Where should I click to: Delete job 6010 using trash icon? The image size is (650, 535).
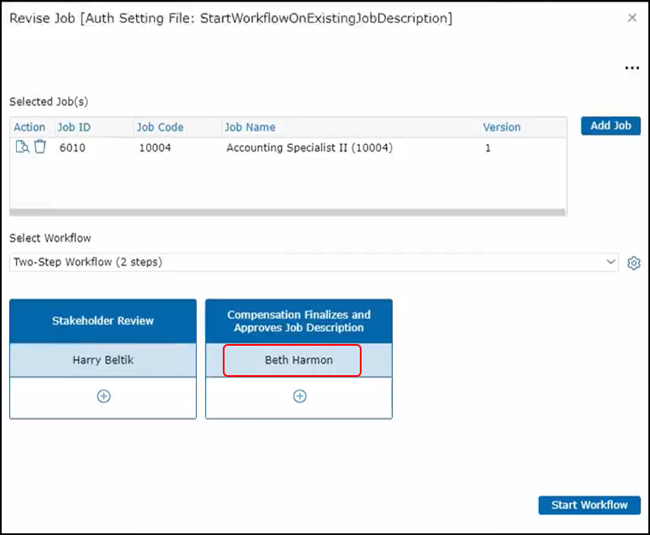(x=40, y=147)
